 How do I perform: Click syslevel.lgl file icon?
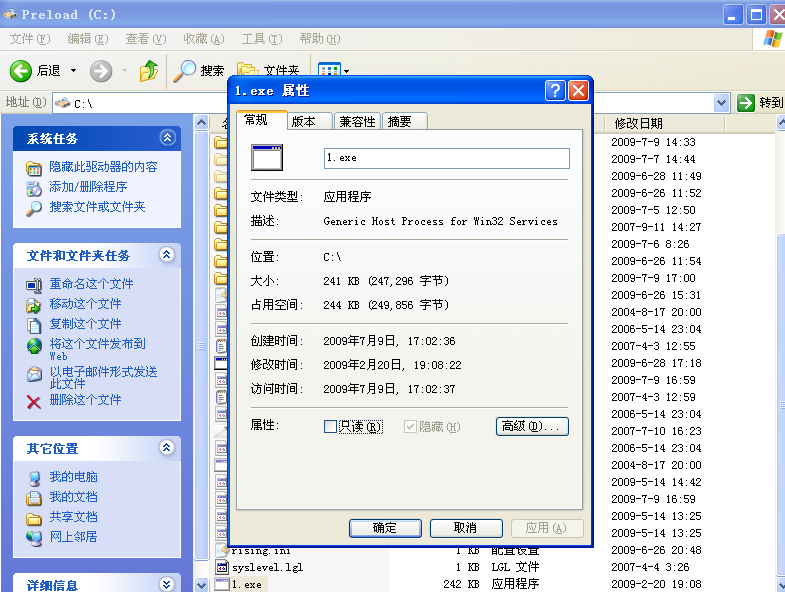(x=221, y=567)
